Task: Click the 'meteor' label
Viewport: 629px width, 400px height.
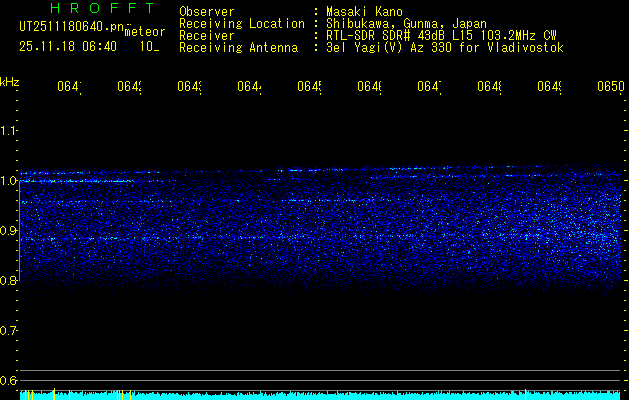Action: [x=145, y=32]
